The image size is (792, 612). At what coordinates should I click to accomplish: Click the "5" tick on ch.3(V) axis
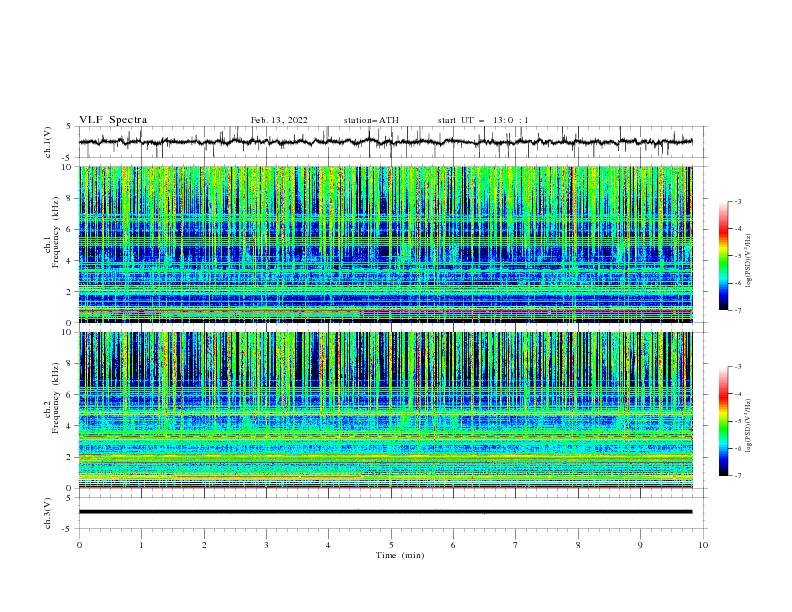click(70, 498)
